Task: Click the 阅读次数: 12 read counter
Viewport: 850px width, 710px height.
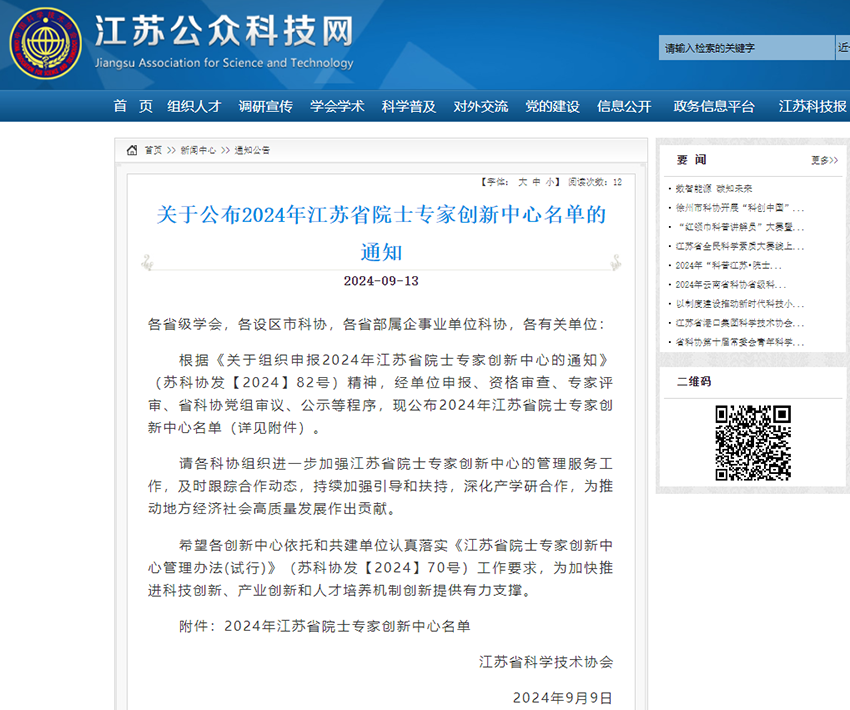Action: tap(595, 182)
